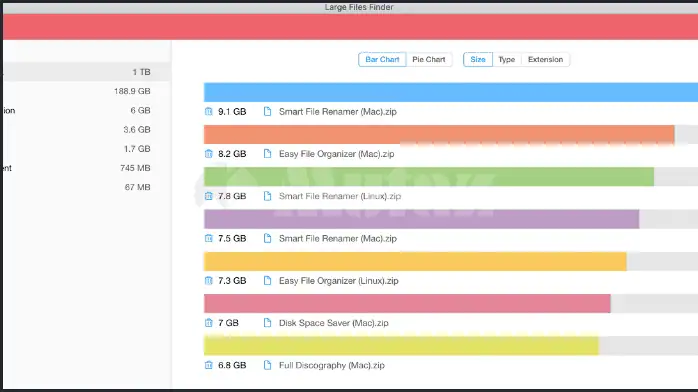
Task: Click the trash icon beside 8.2 GB
Action: pos(208,154)
